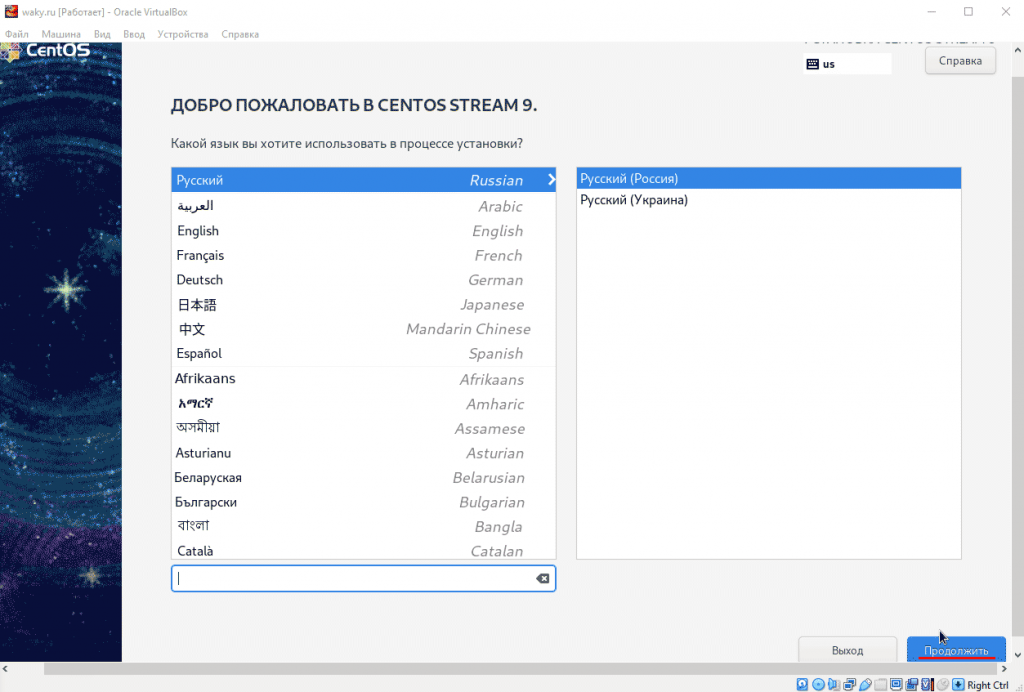Click the USB devices icon in status bar
Image resolution: width=1024 pixels, height=692 pixels.
pos(865,684)
